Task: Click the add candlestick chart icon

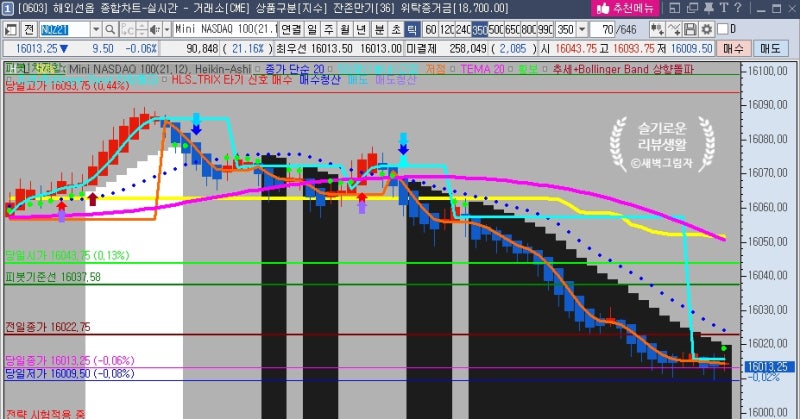Action: tap(657, 30)
